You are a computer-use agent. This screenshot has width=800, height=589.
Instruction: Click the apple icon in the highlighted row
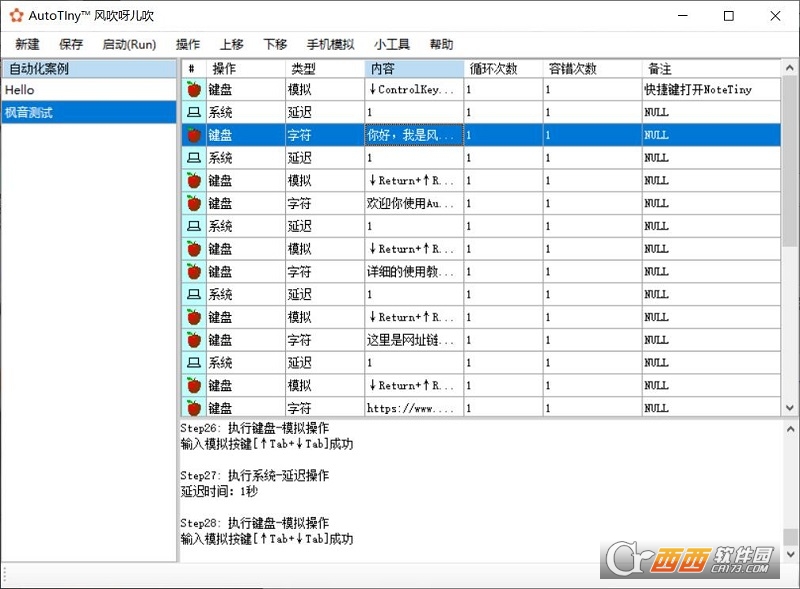click(x=194, y=135)
